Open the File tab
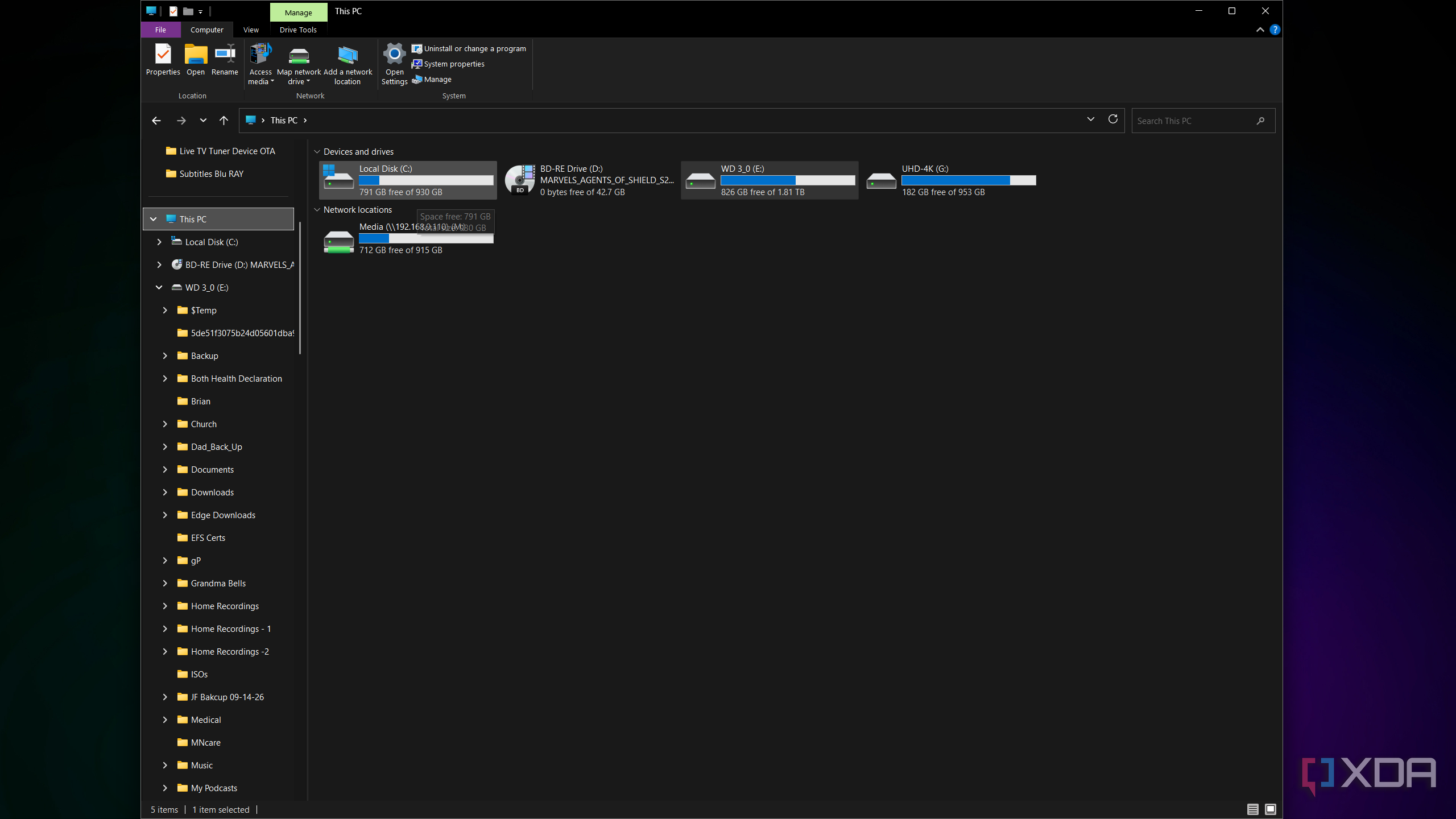Image resolution: width=1456 pixels, height=819 pixels. [160, 30]
